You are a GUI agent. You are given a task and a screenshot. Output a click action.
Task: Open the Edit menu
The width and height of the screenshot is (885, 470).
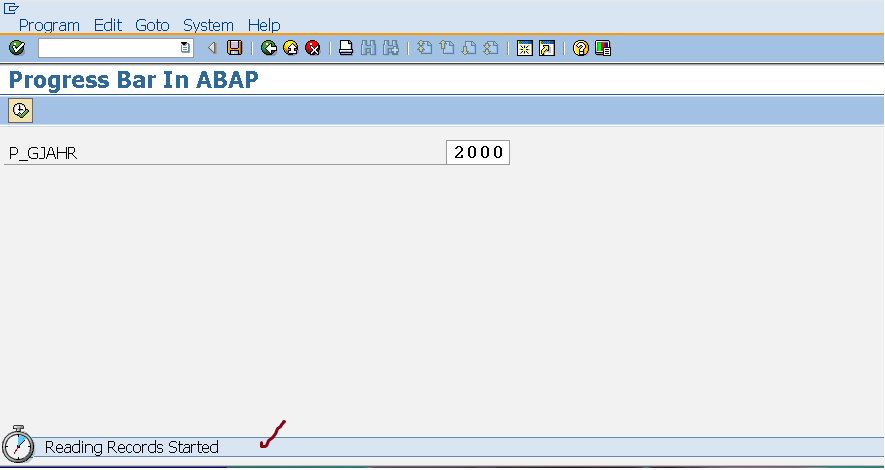click(x=108, y=25)
